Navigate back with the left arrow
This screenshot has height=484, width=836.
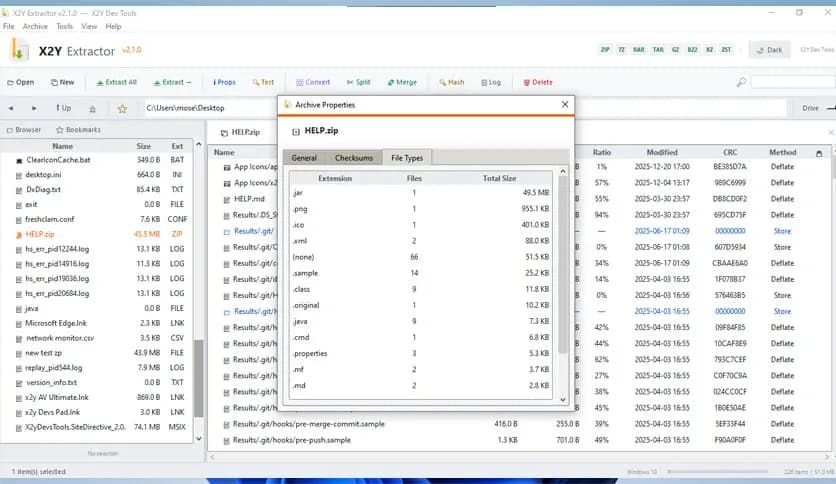tap(11, 108)
